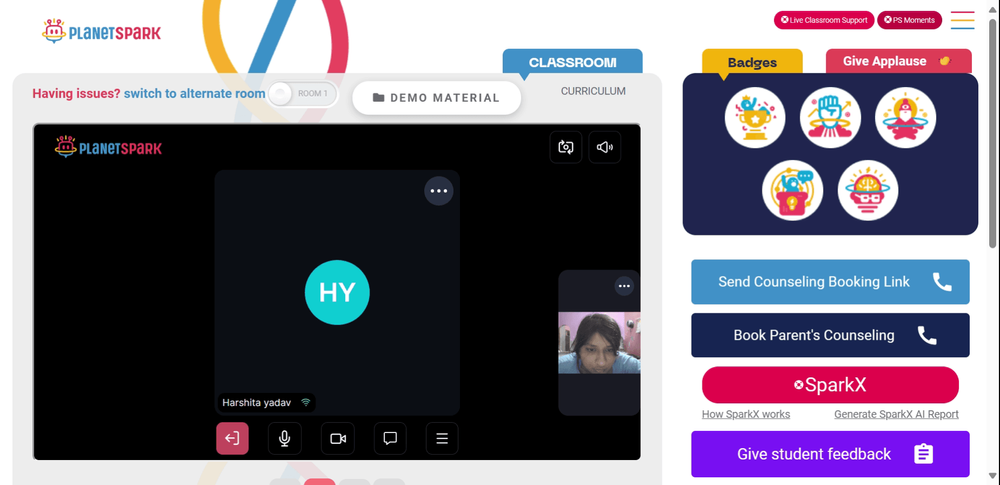Open Live Classroom Support
The width and height of the screenshot is (1000, 485).
pyautogui.click(x=824, y=20)
